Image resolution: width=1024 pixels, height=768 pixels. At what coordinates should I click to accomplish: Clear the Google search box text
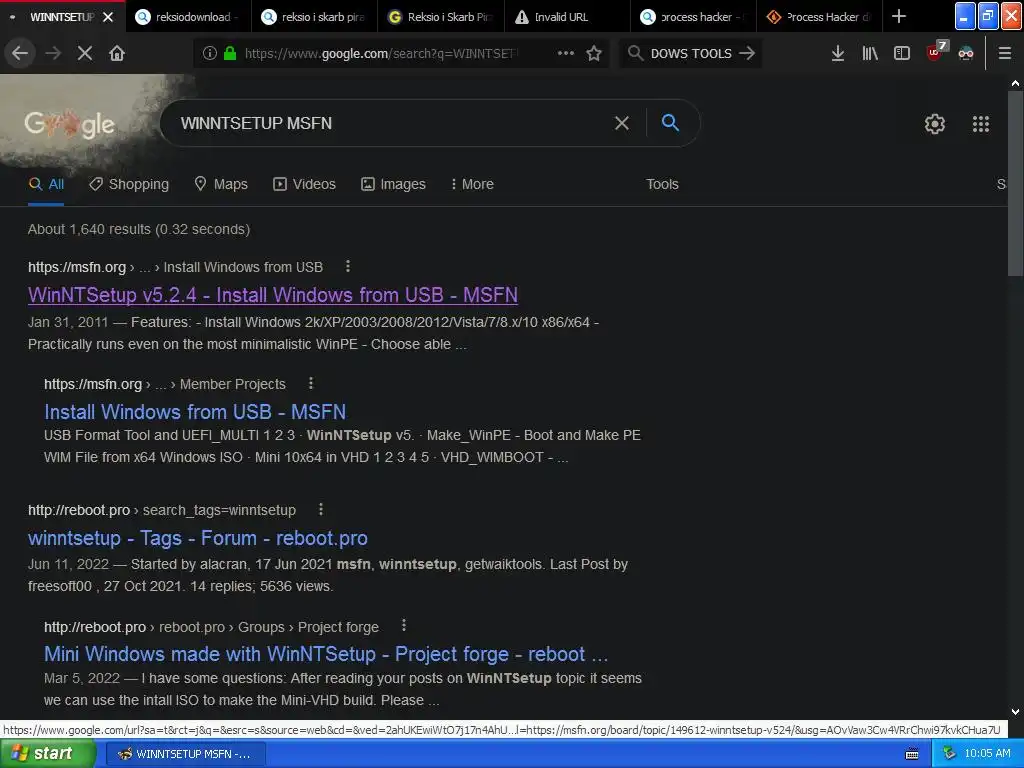click(x=622, y=123)
